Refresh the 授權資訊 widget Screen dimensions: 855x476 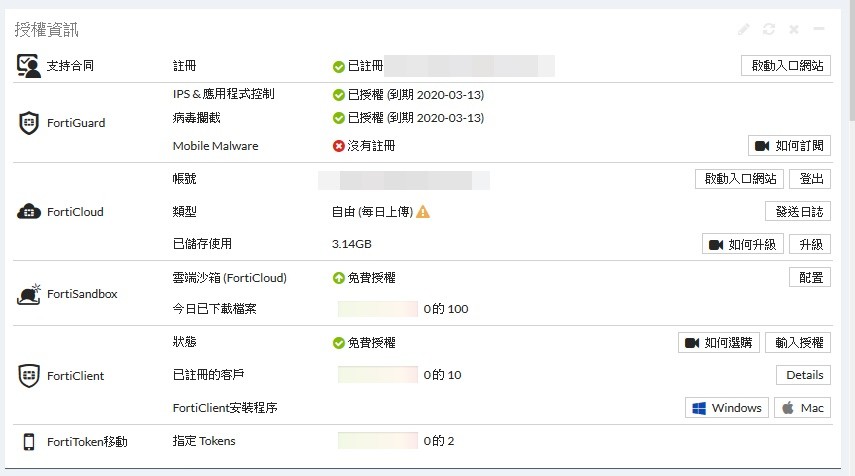pos(769,29)
